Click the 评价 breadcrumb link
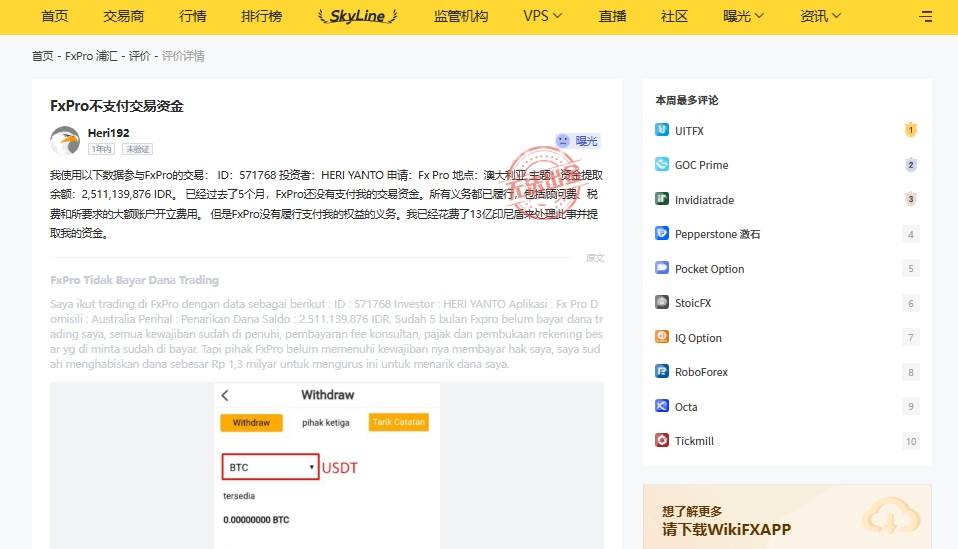This screenshot has width=958, height=549. tap(139, 56)
